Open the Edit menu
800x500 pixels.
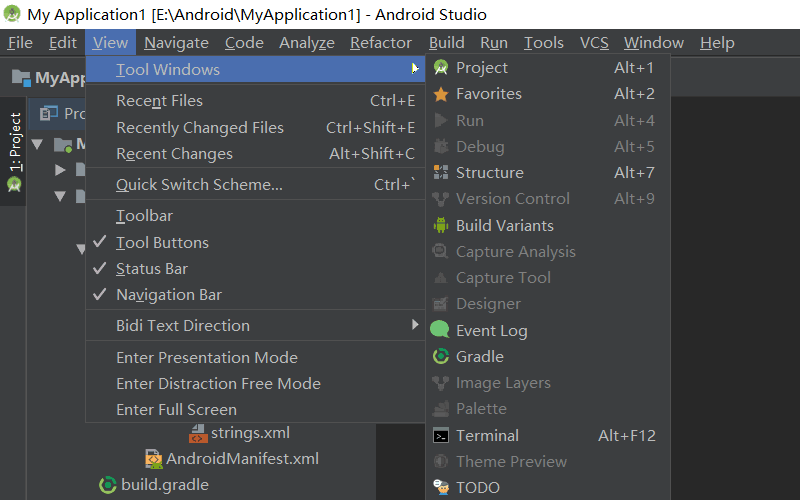tap(63, 42)
